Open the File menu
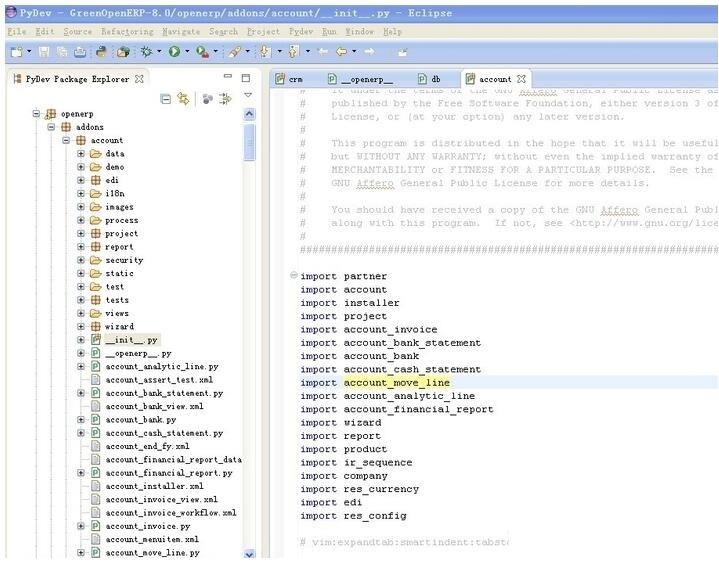This screenshot has height=573, width=719. pos(17,32)
